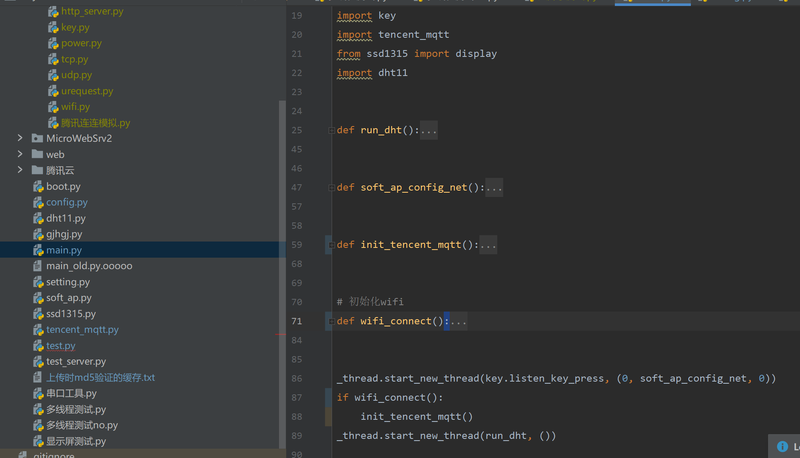Click the boot.py file icon
The height and width of the screenshot is (458, 800).
pyautogui.click(x=38, y=187)
